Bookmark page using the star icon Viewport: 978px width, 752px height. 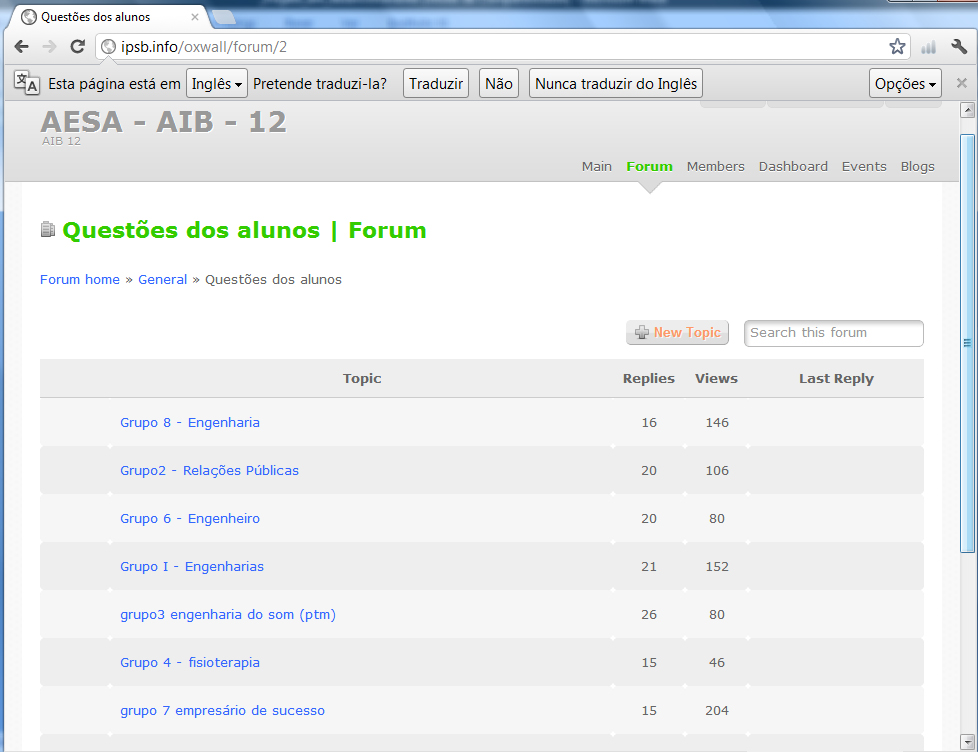tap(897, 47)
